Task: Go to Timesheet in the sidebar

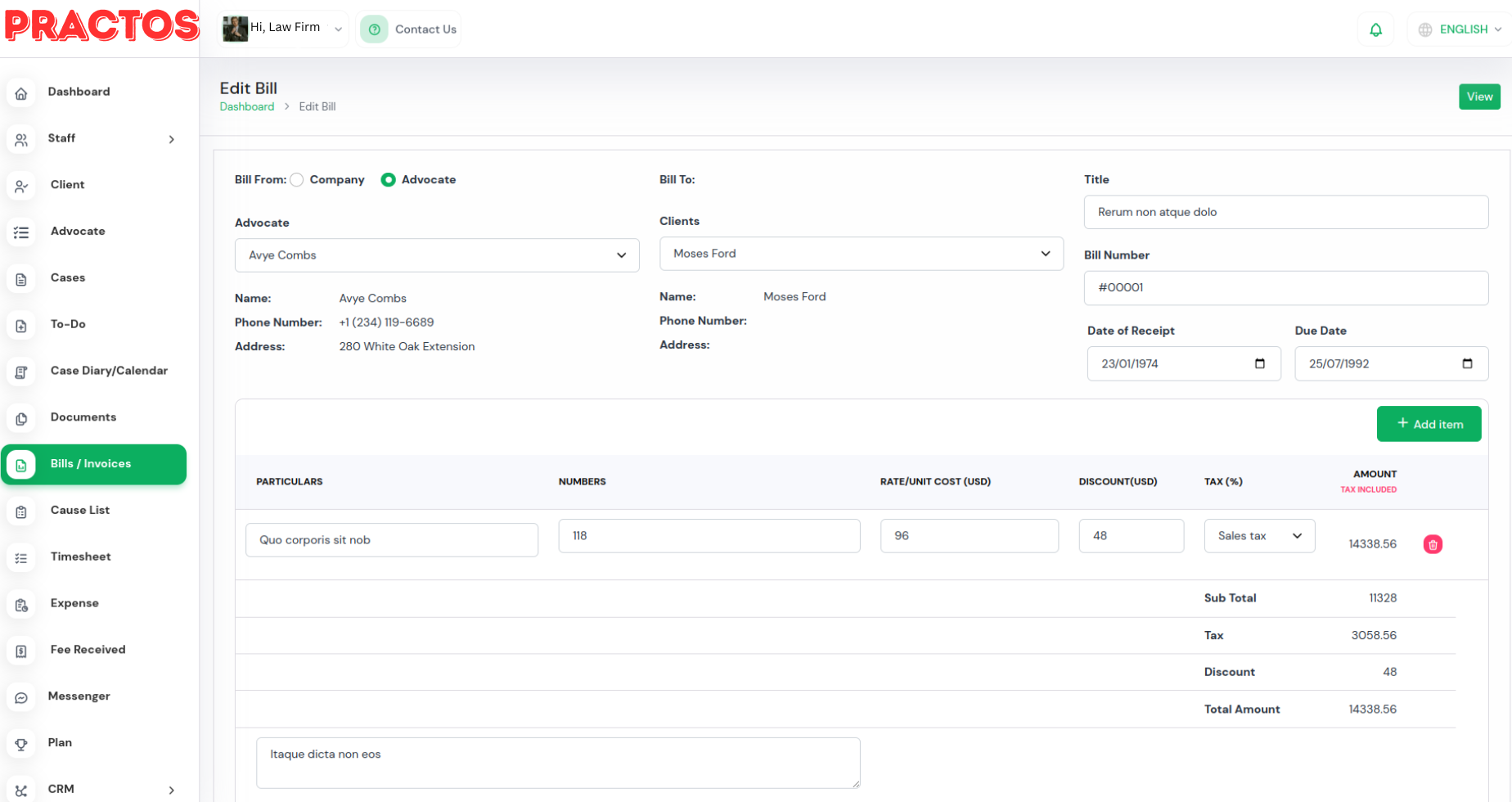Action: 80,556
